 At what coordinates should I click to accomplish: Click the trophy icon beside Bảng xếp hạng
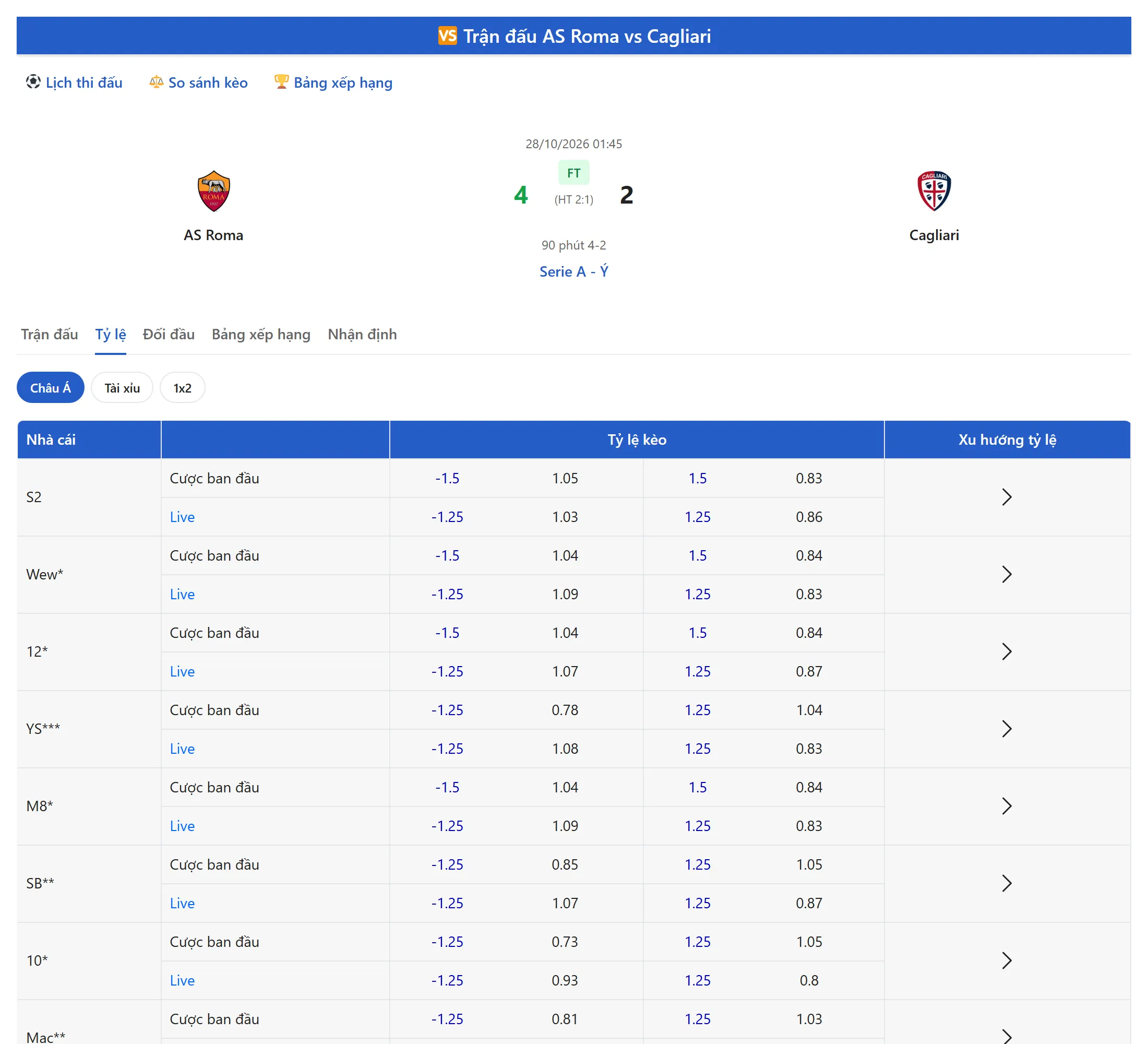point(281,82)
